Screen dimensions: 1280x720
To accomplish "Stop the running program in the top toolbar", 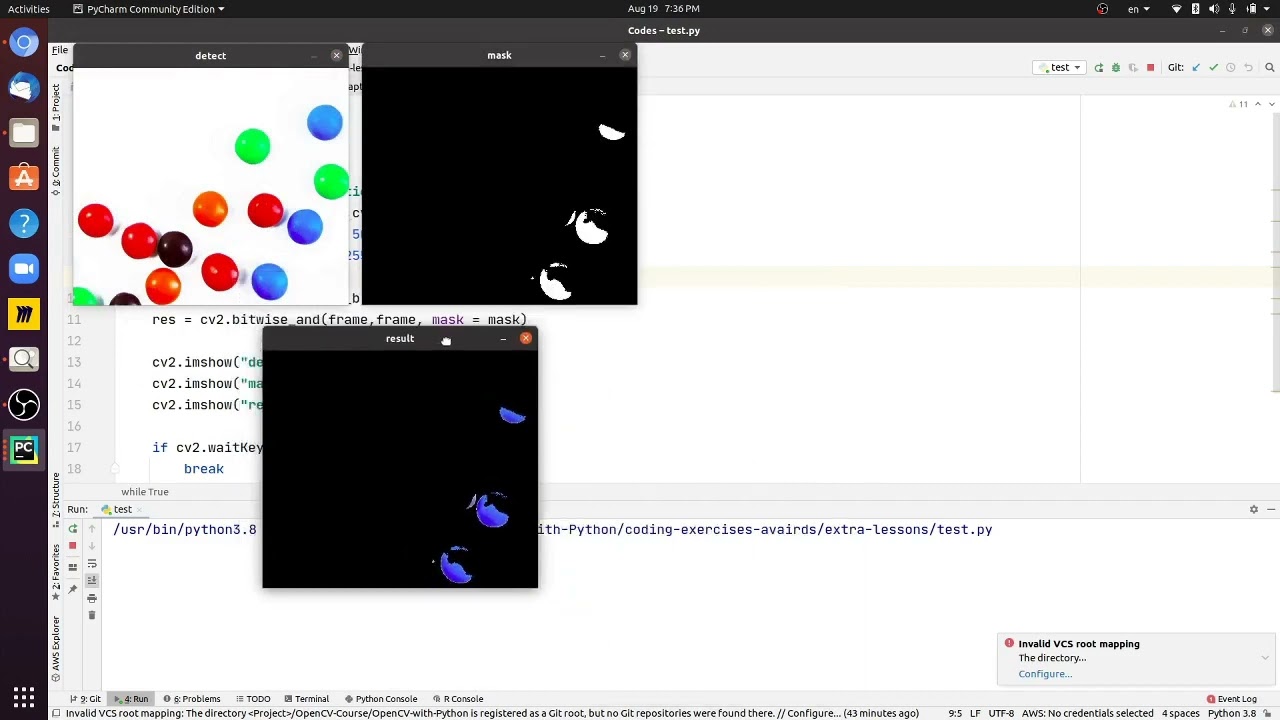I will [1150, 68].
